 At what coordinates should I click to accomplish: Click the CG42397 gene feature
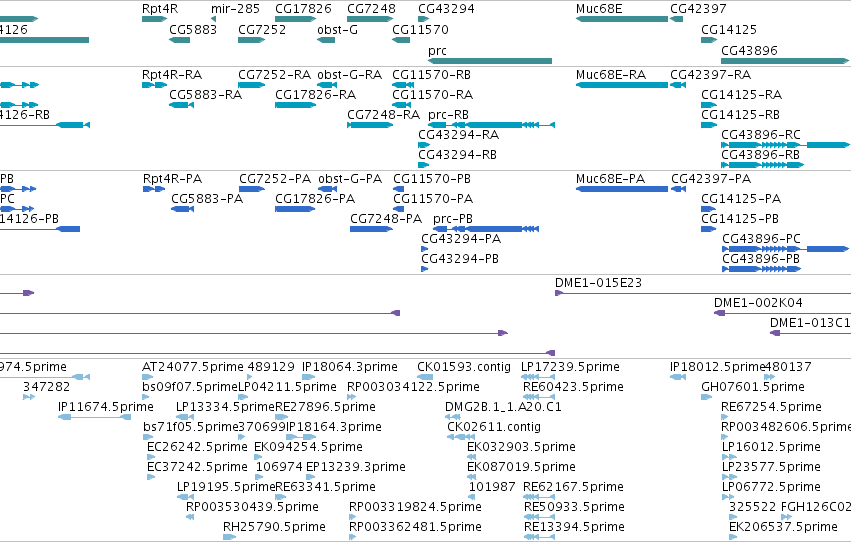[677, 19]
